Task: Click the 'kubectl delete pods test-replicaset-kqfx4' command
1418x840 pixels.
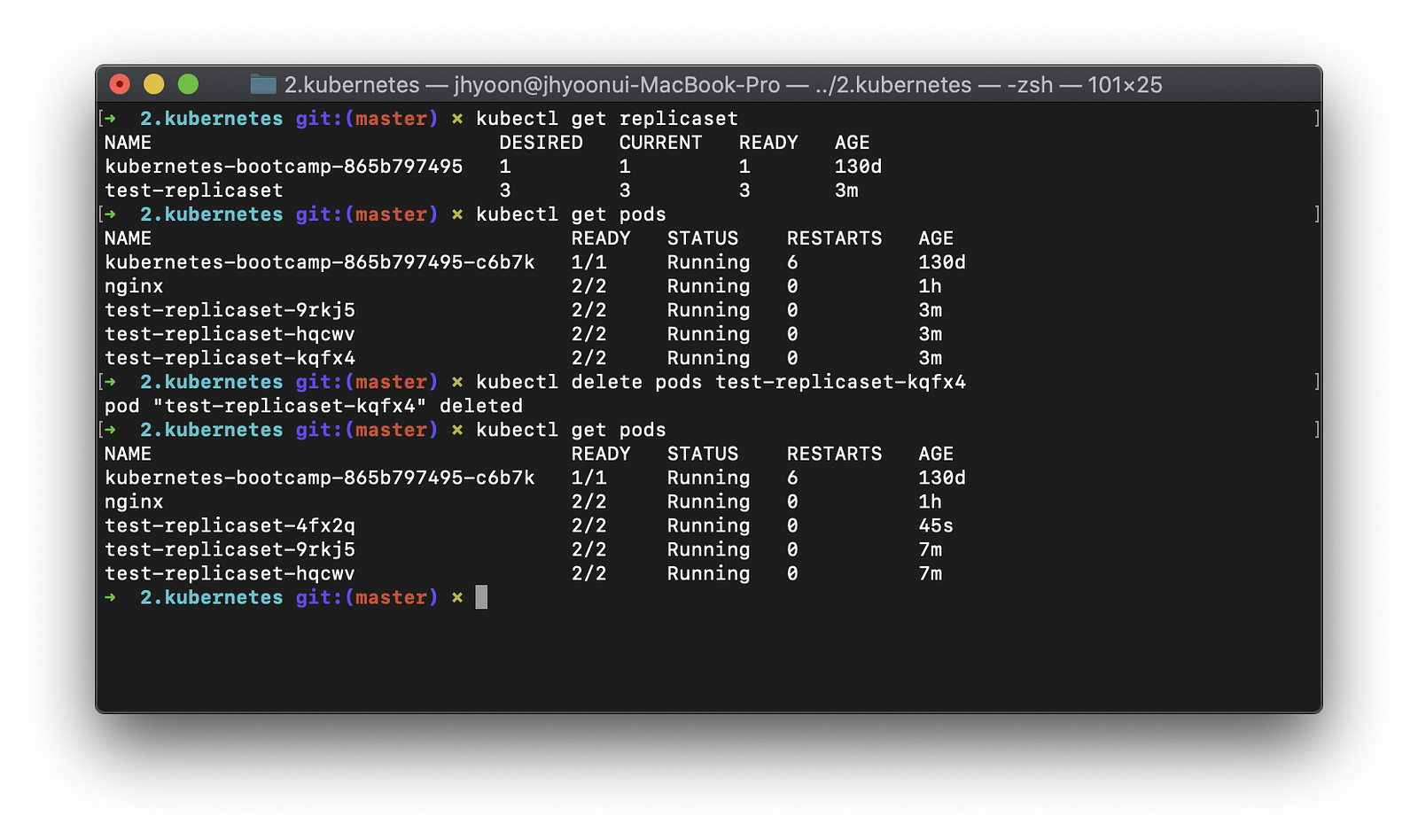Action: pyautogui.click(x=721, y=382)
